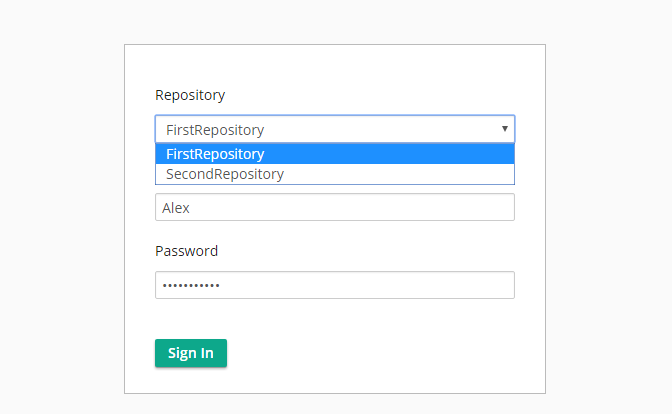The width and height of the screenshot is (672, 414).
Task: Click empty area right of Sign In button
Action: pyautogui.click(x=364, y=353)
